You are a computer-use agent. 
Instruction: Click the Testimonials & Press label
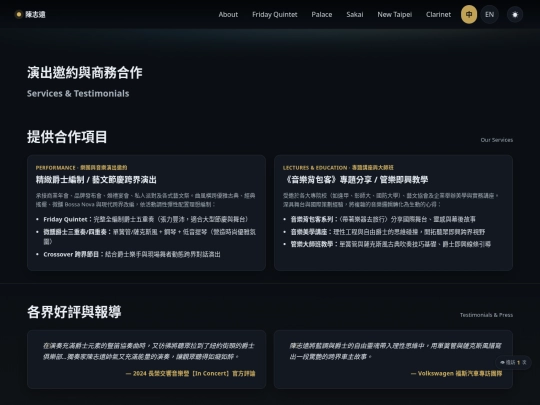(486, 315)
